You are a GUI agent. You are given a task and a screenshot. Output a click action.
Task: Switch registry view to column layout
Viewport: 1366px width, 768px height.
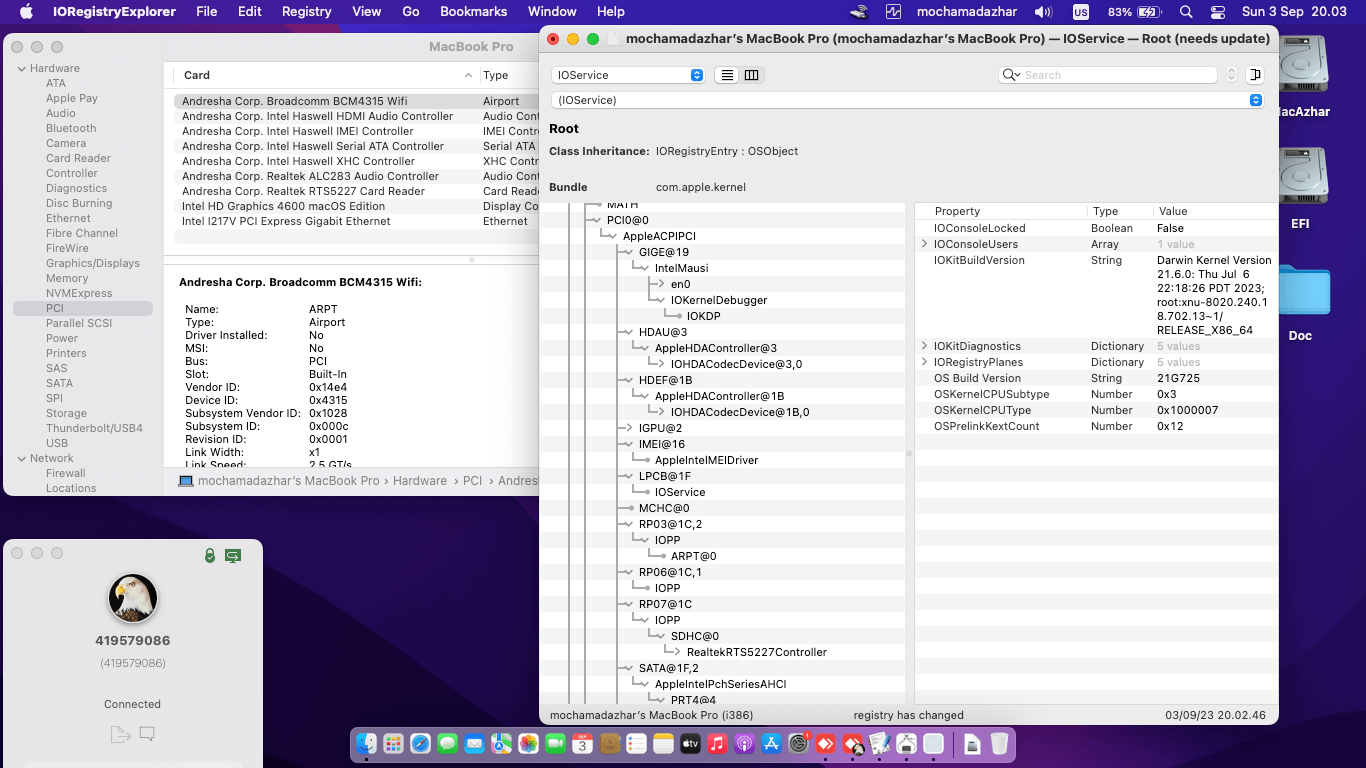751,75
